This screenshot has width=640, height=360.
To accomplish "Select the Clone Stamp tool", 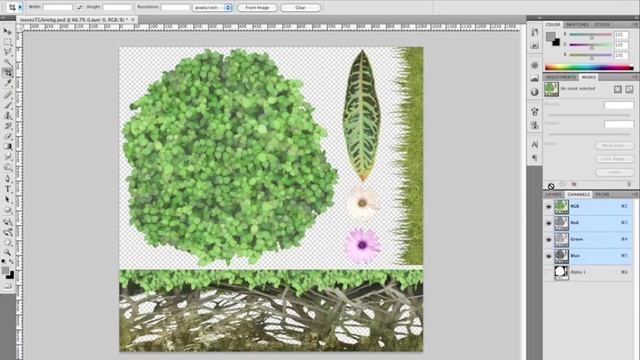I will (x=7, y=116).
